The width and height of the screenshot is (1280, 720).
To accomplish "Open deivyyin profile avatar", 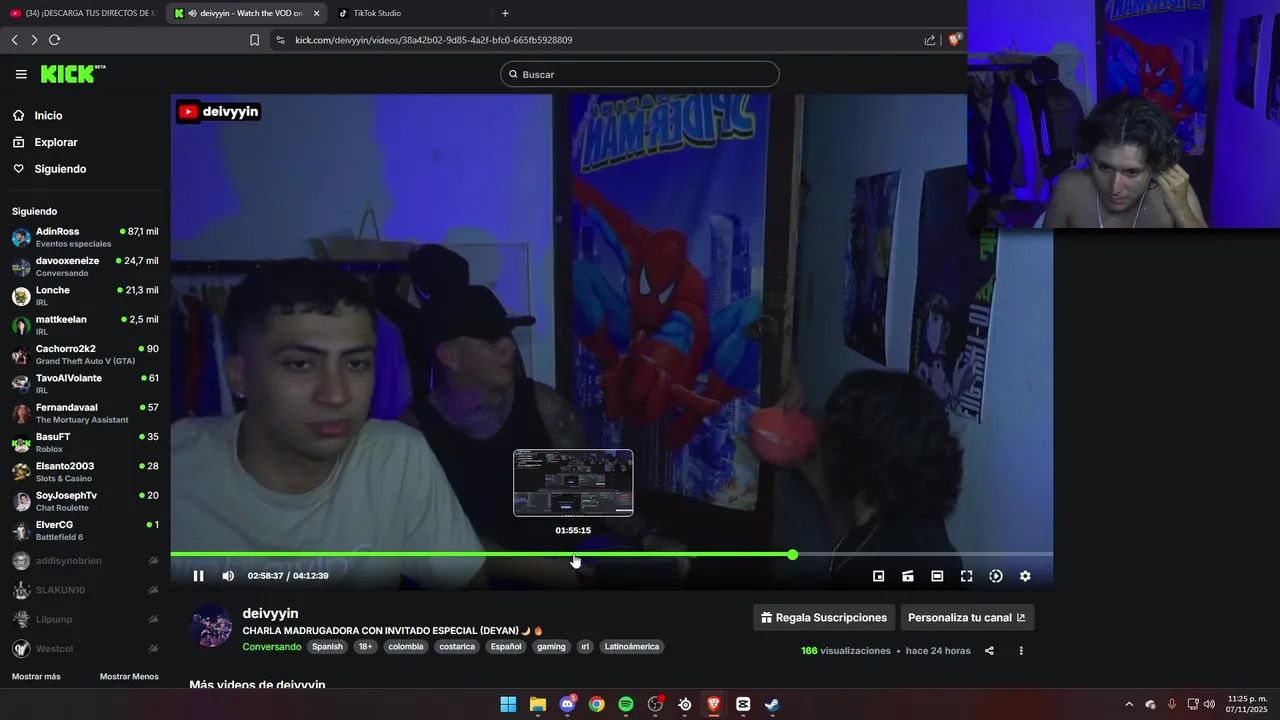I will coord(211,627).
